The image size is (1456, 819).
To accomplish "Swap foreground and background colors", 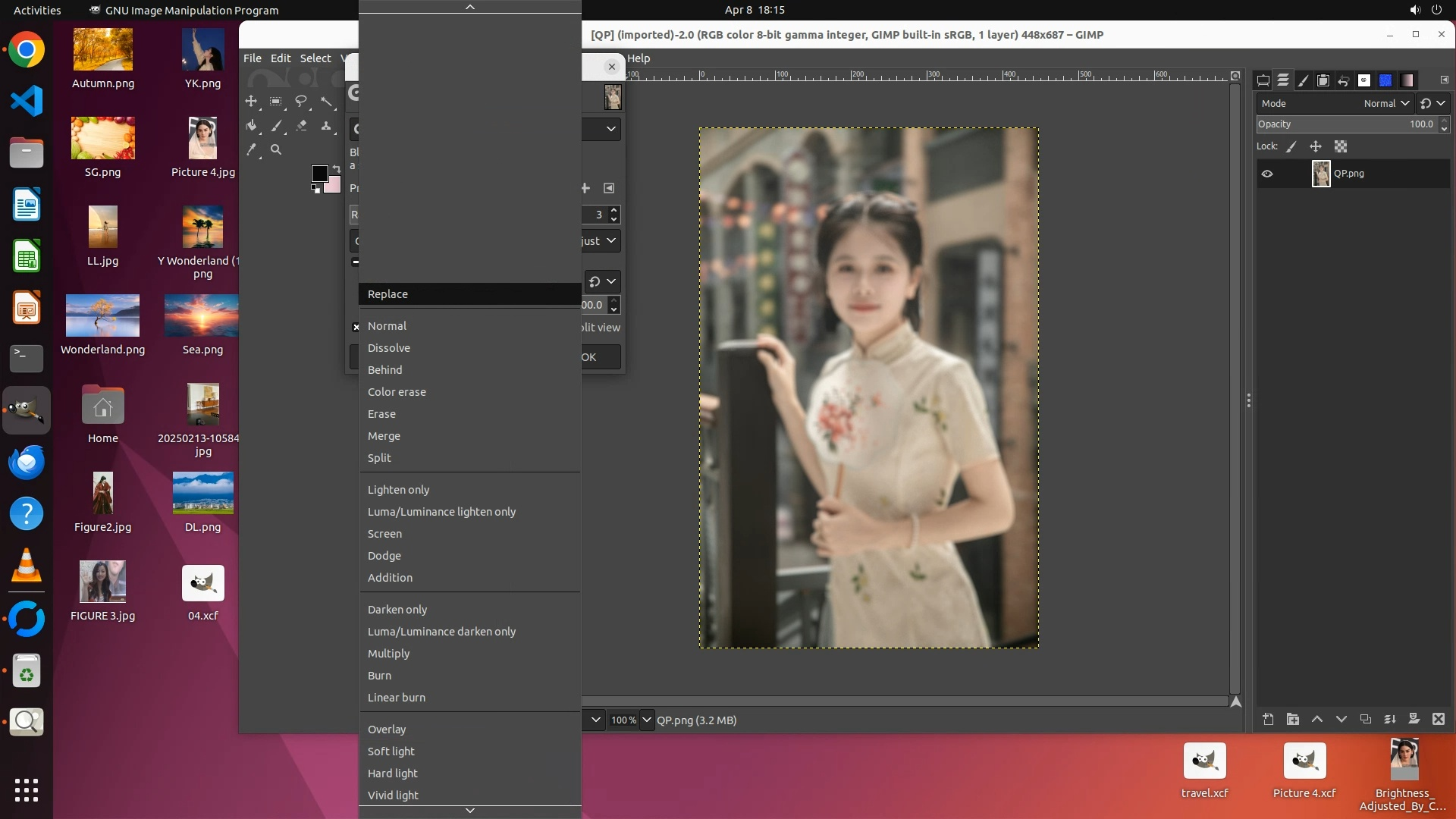I will click(336, 168).
